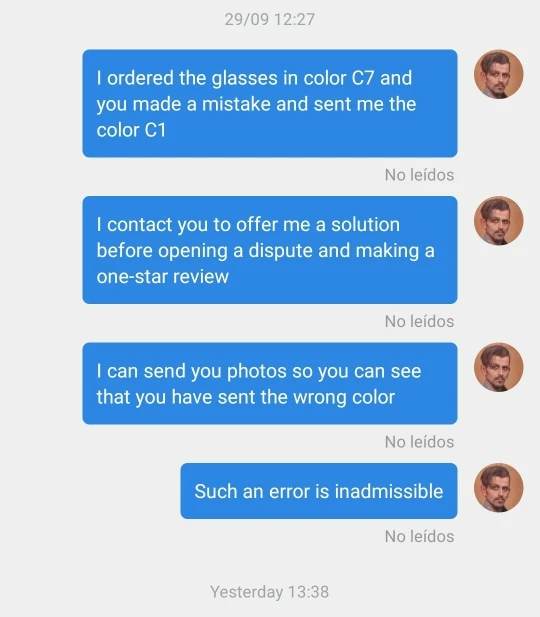Select the 'I ordered the glasses' message bubble
This screenshot has height=617, width=540.
click(270, 103)
